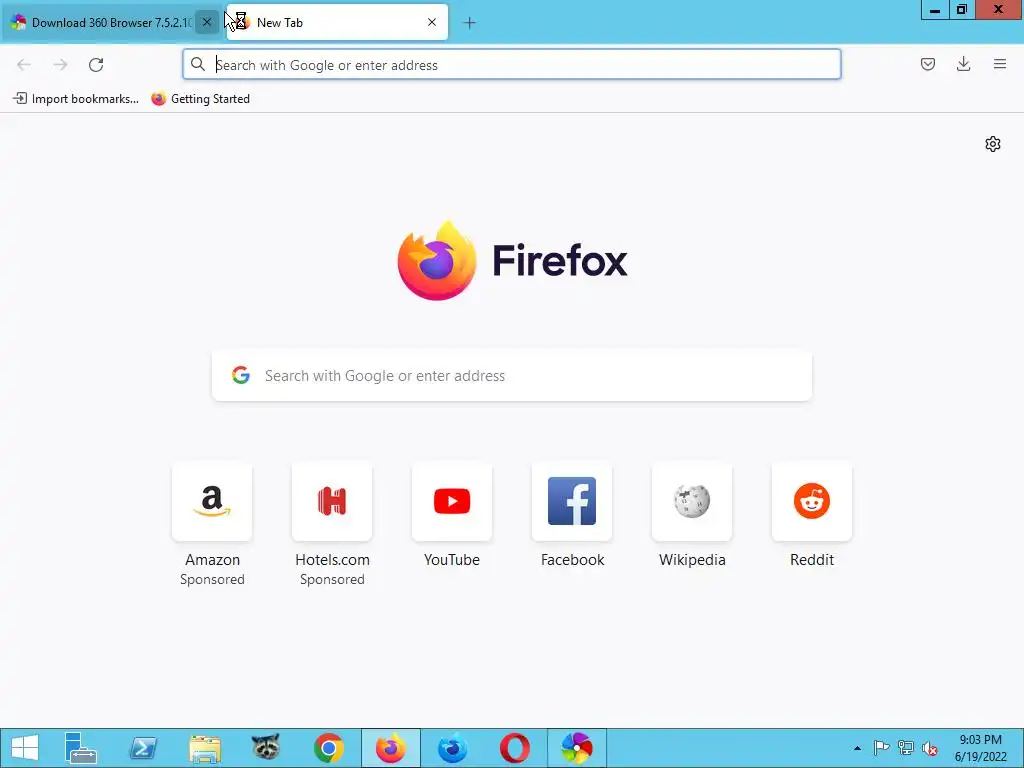
Task: Open 360 Browser colorful taskbar icon
Action: tap(577, 748)
